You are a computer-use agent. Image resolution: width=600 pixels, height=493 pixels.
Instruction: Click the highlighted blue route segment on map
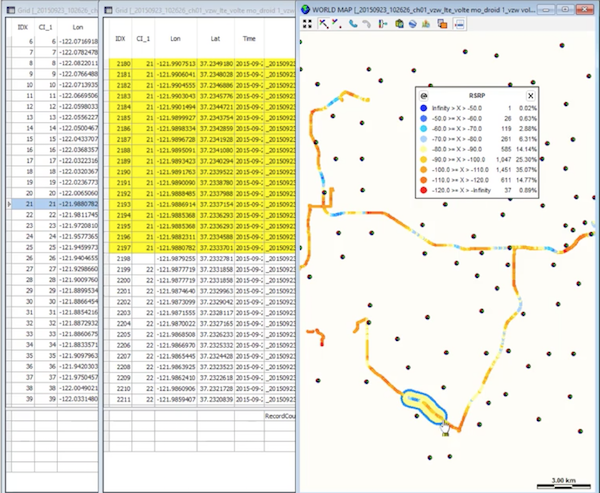(423, 405)
